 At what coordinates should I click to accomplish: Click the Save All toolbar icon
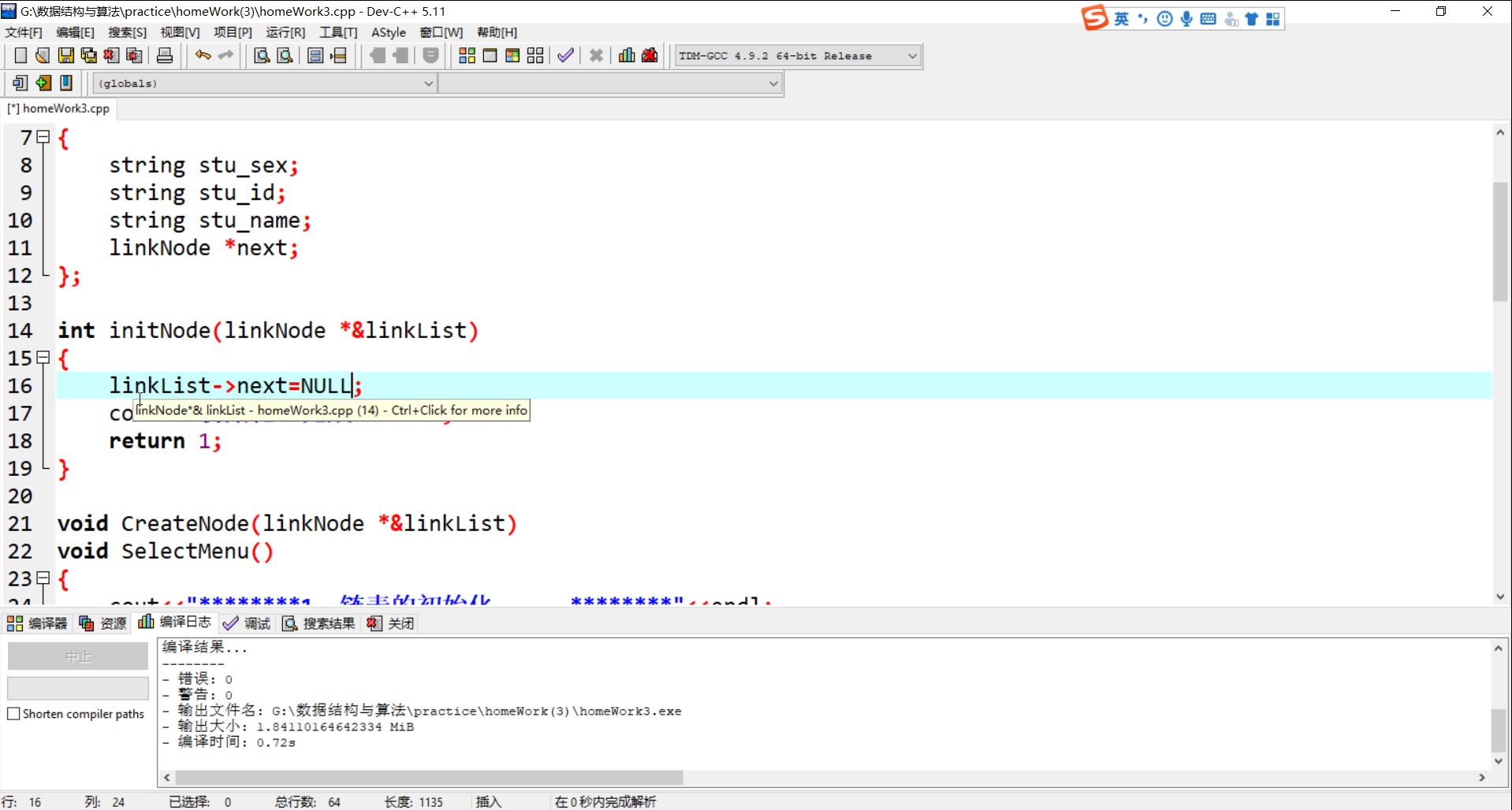[89, 55]
